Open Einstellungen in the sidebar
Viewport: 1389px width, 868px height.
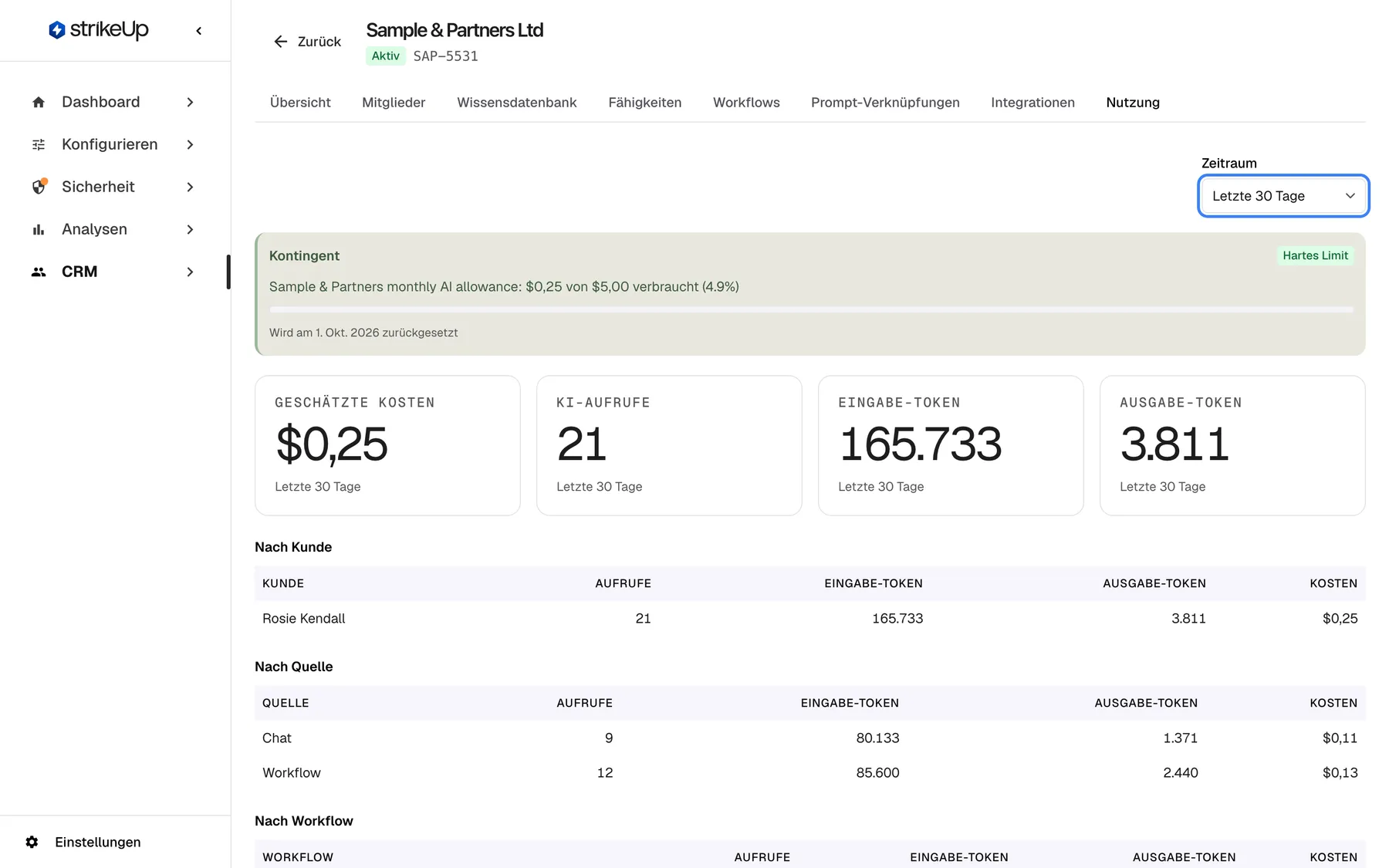tap(98, 842)
